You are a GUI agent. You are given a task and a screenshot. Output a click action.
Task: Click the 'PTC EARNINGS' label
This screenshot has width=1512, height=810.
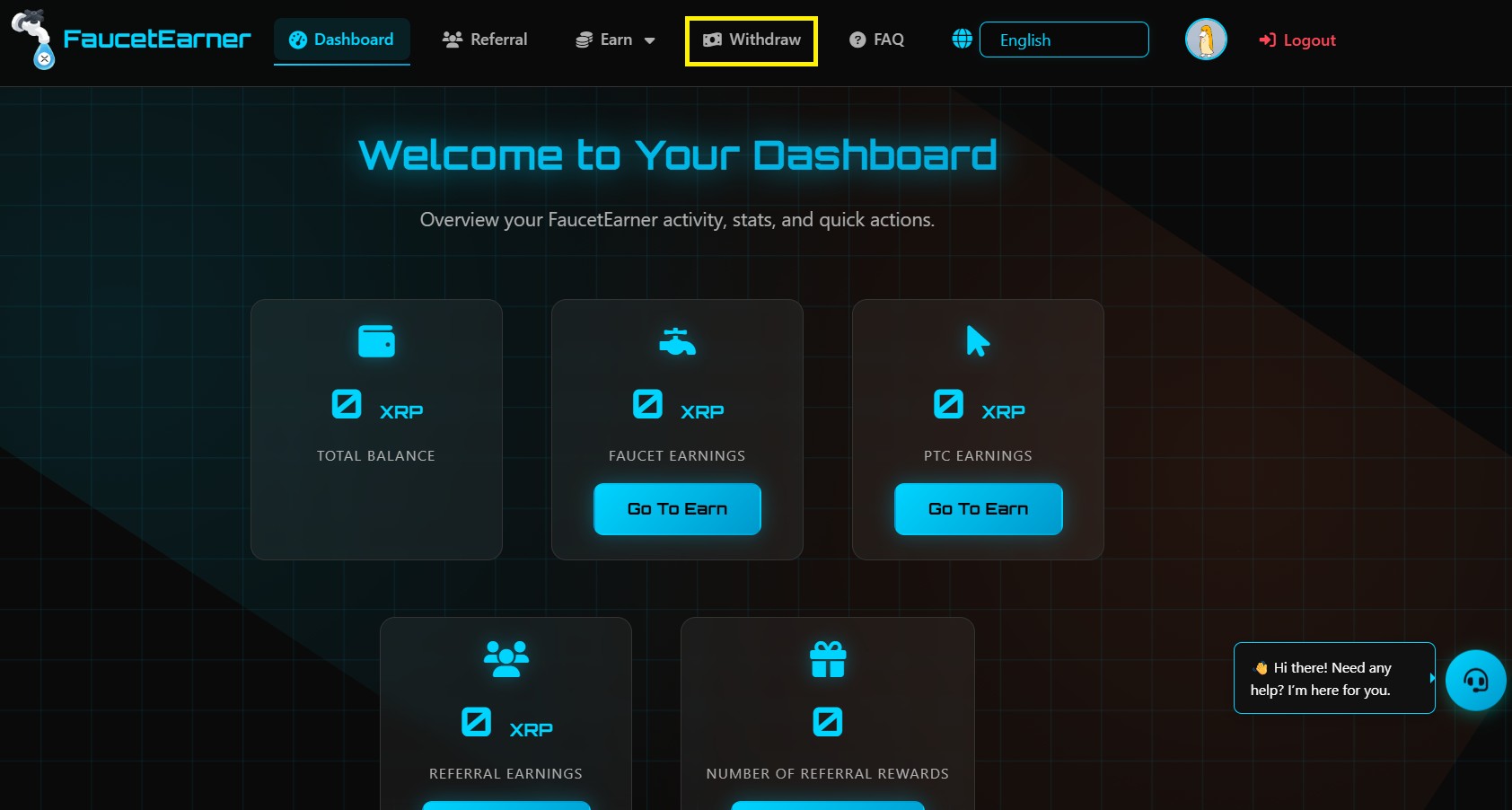[978, 456]
